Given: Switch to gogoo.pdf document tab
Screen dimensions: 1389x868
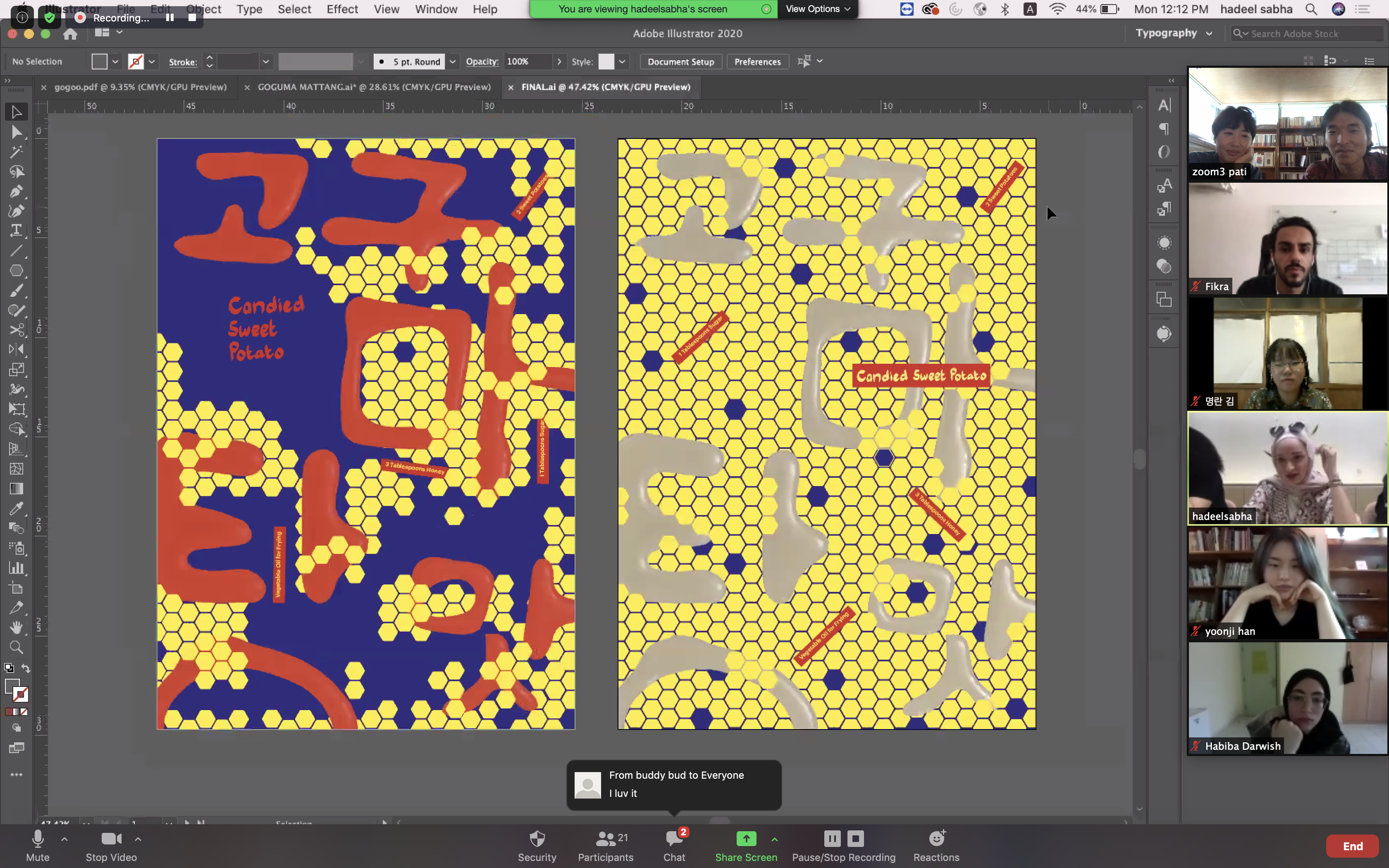Looking at the screenshot, I should tap(140, 87).
